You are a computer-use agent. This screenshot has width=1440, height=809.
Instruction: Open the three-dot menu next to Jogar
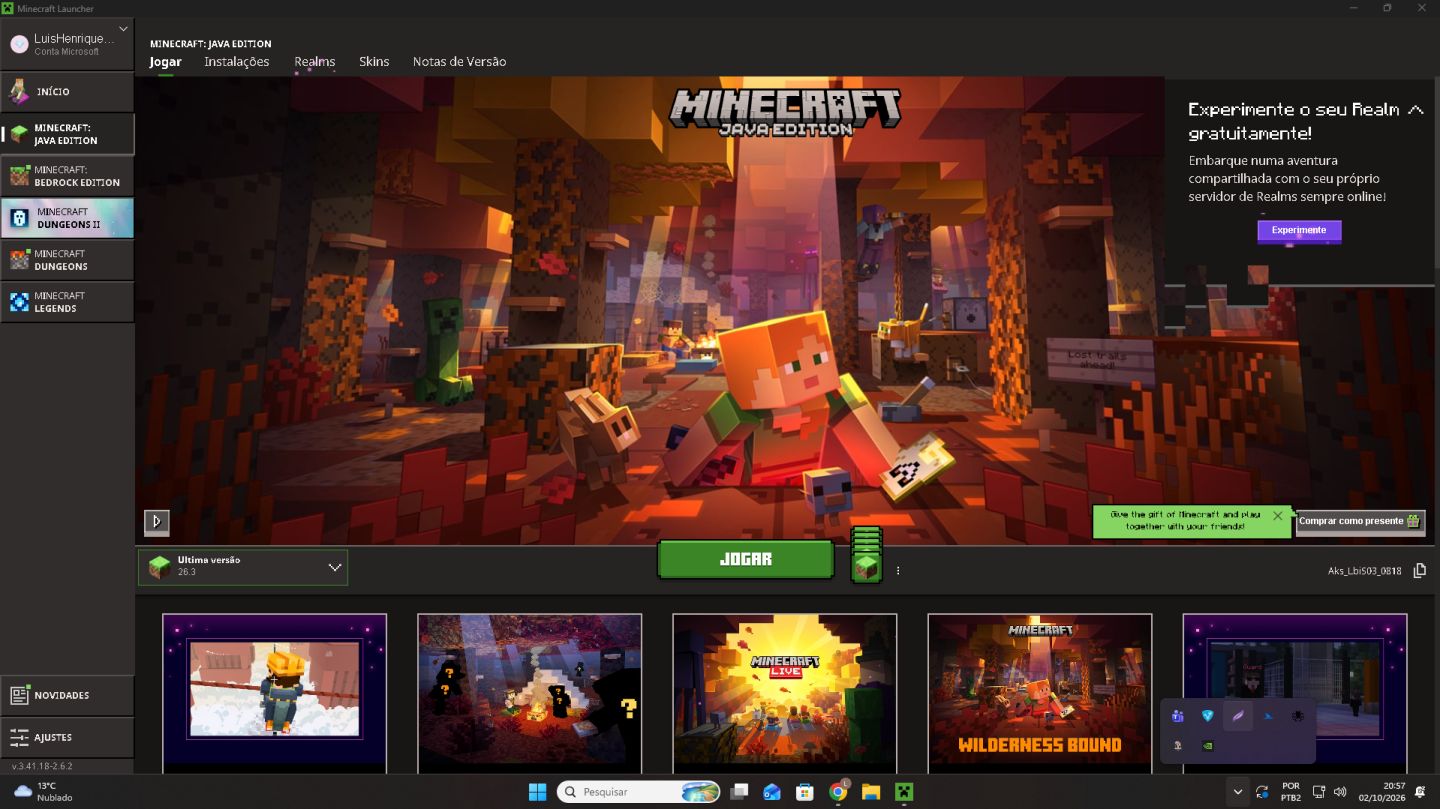click(x=898, y=571)
